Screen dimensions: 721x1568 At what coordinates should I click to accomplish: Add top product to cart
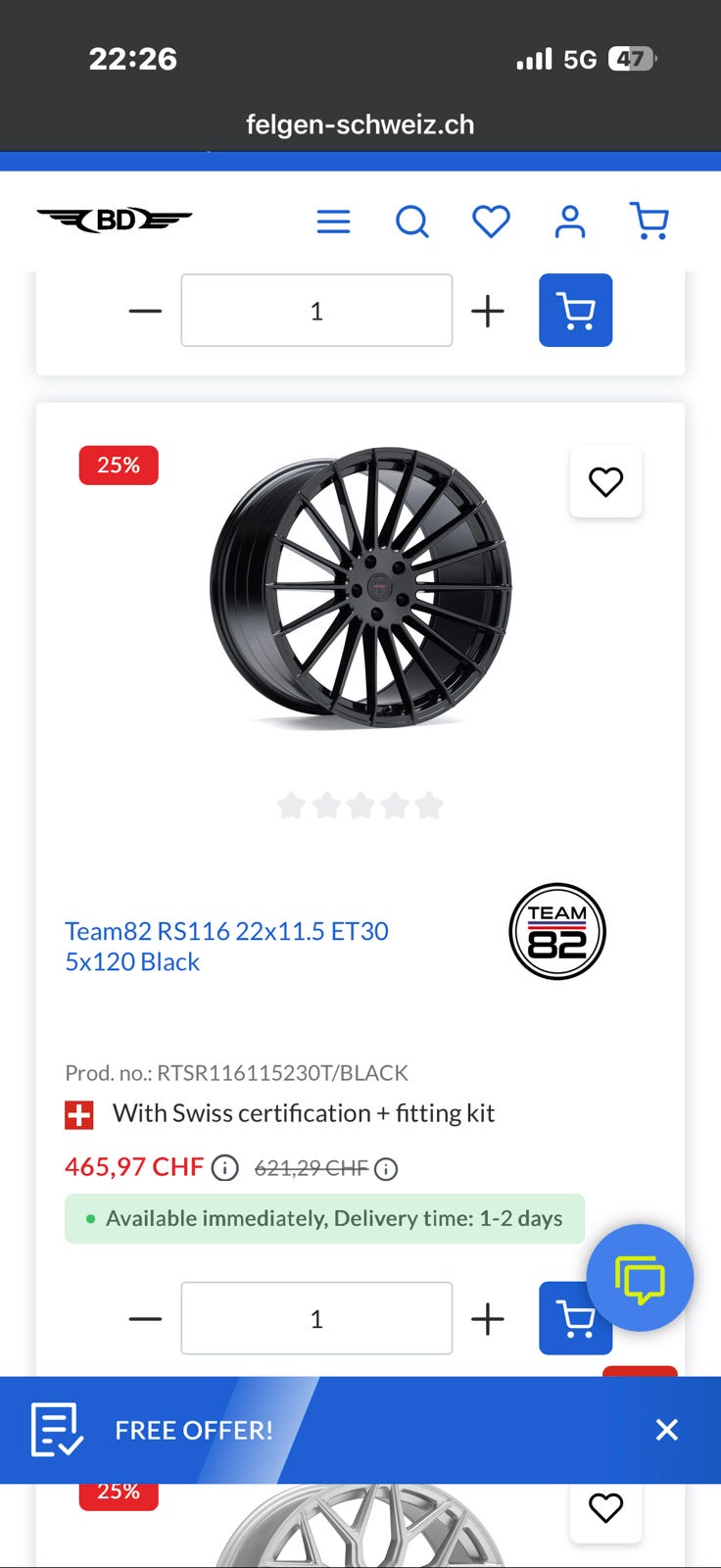click(575, 311)
